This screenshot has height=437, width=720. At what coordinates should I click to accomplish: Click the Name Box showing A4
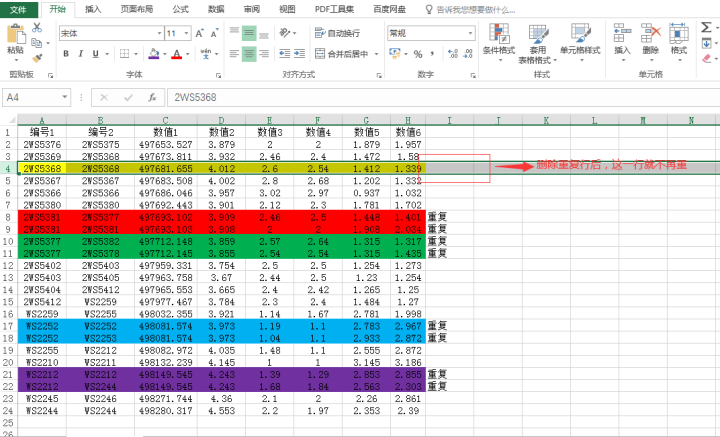pyautogui.click(x=36, y=97)
